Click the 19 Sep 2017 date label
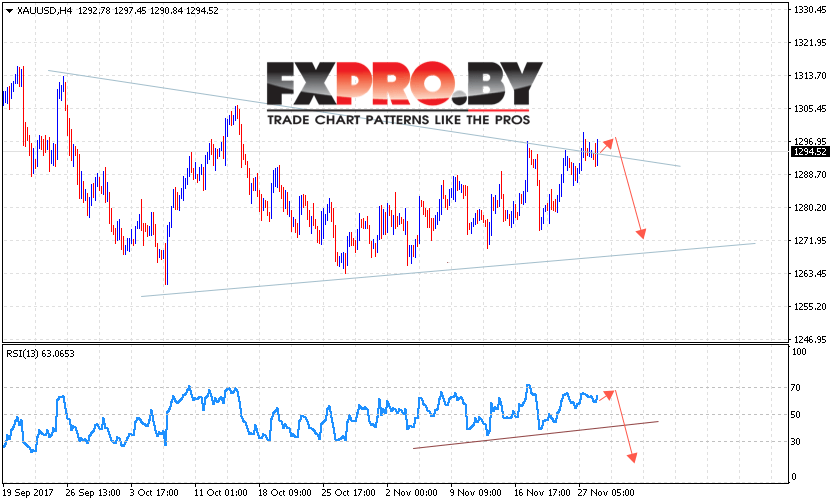 coord(29,493)
